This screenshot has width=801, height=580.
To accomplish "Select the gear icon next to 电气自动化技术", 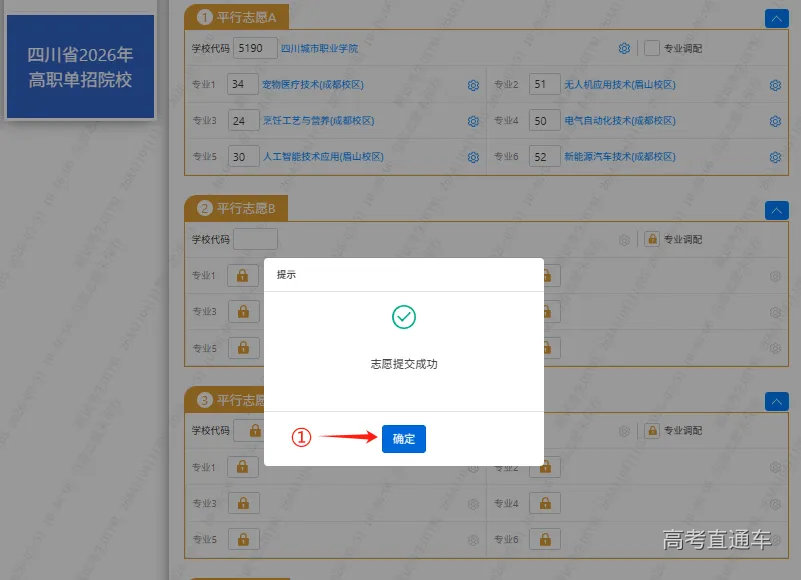I will pos(774,120).
